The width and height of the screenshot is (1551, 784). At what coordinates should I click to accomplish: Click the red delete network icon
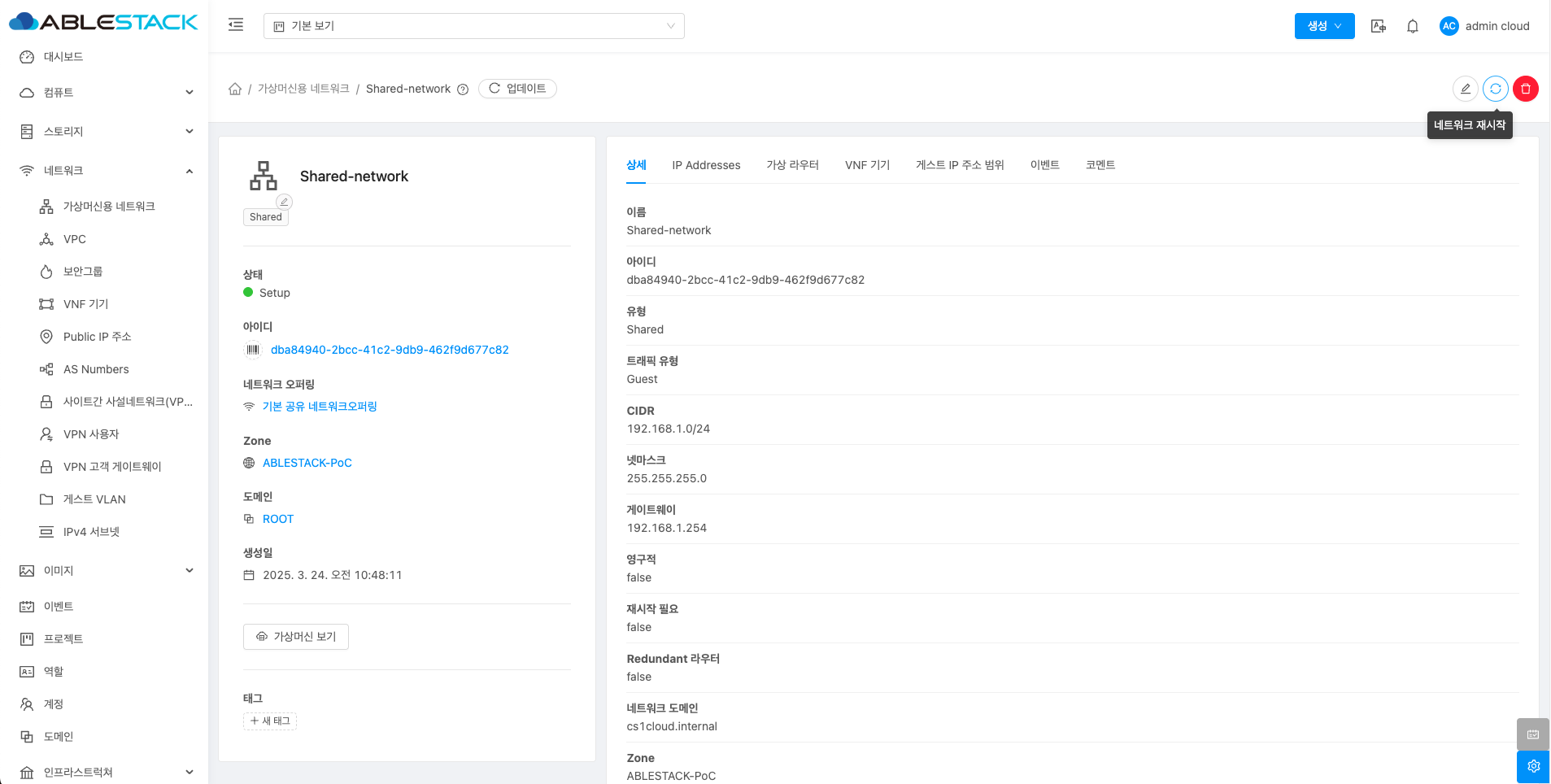tap(1525, 89)
